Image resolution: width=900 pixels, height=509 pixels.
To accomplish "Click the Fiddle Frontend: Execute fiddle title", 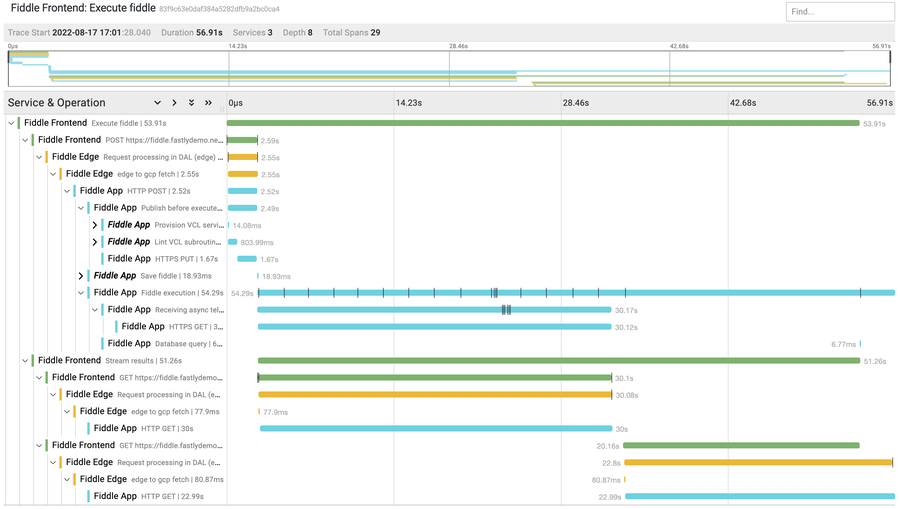I will [x=83, y=8].
